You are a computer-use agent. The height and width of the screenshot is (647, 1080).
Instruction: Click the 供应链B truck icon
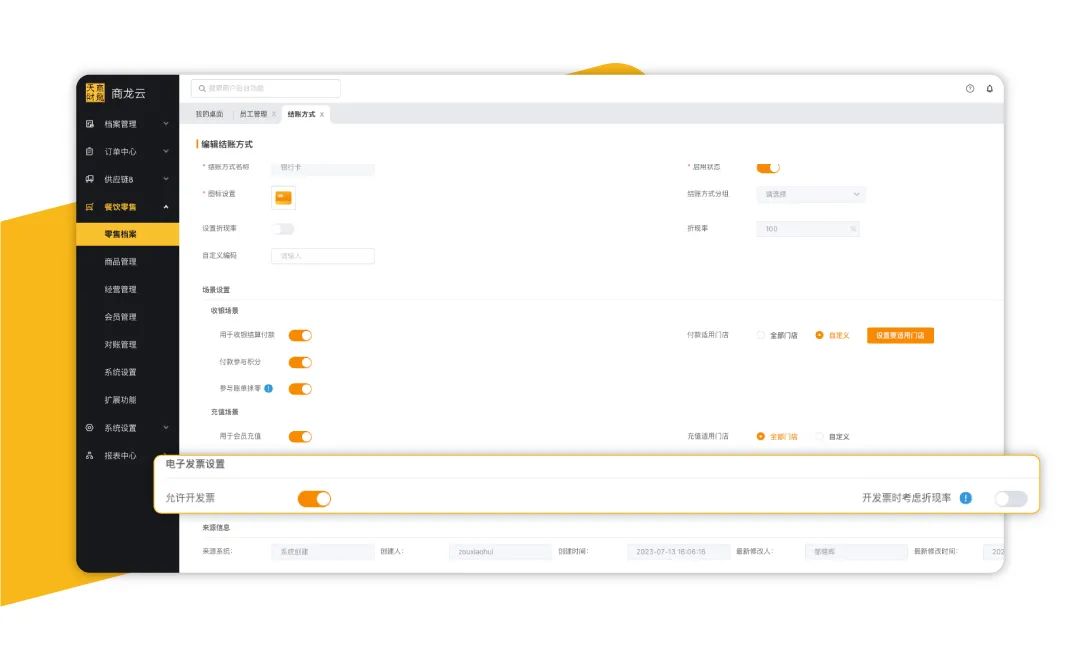[90, 179]
